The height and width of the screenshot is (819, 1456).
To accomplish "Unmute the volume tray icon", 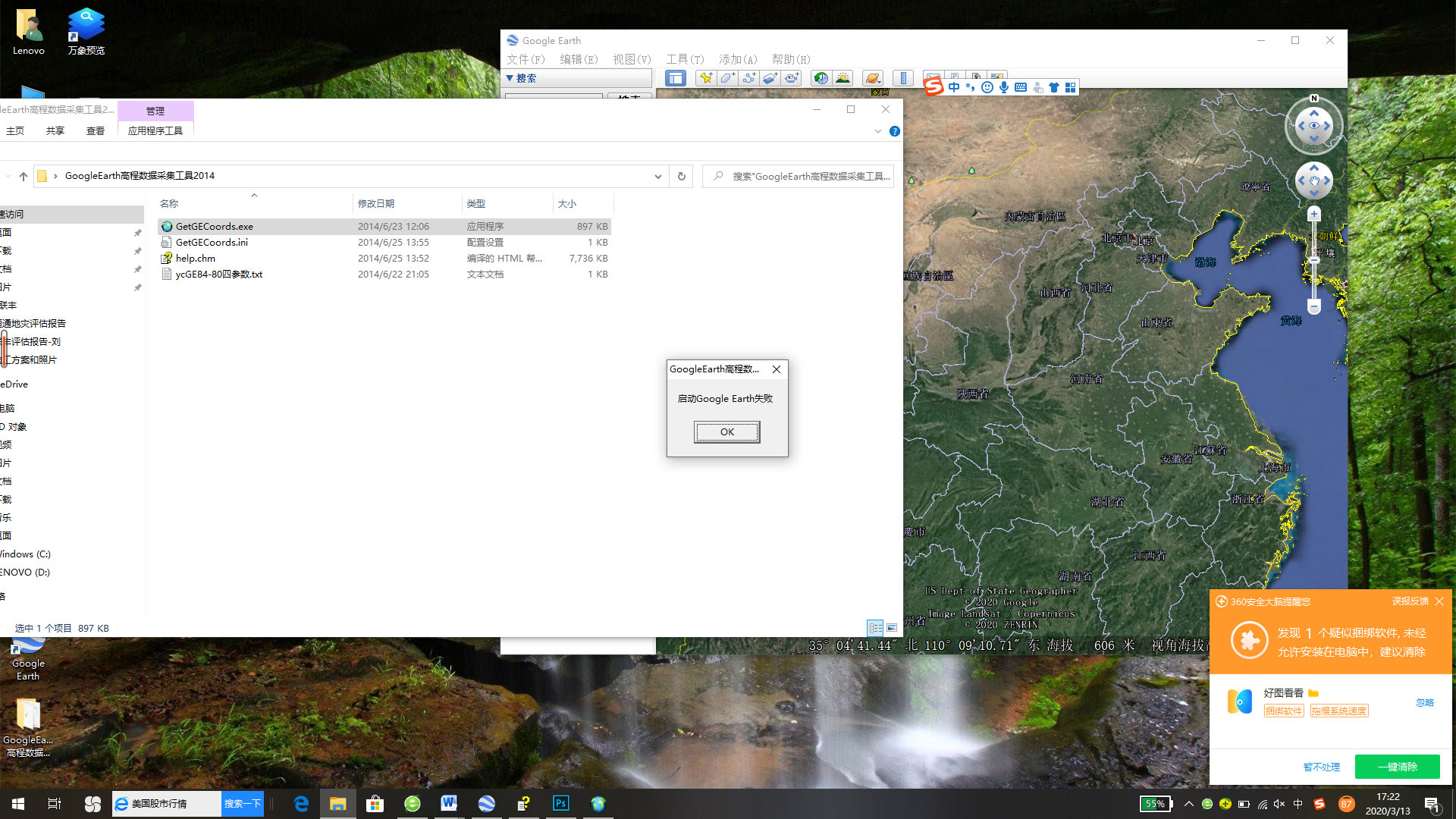I will click(1279, 804).
